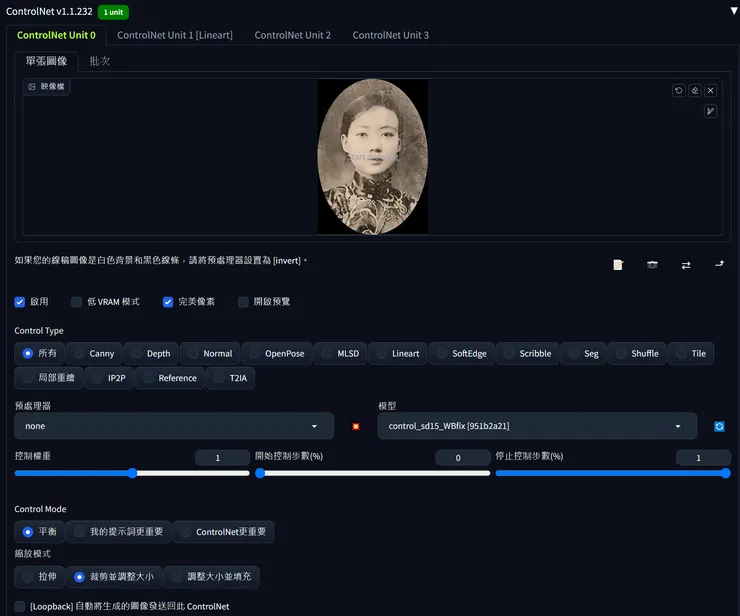Select the 所有 control type
The width and height of the screenshot is (740, 616).
(x=40, y=354)
